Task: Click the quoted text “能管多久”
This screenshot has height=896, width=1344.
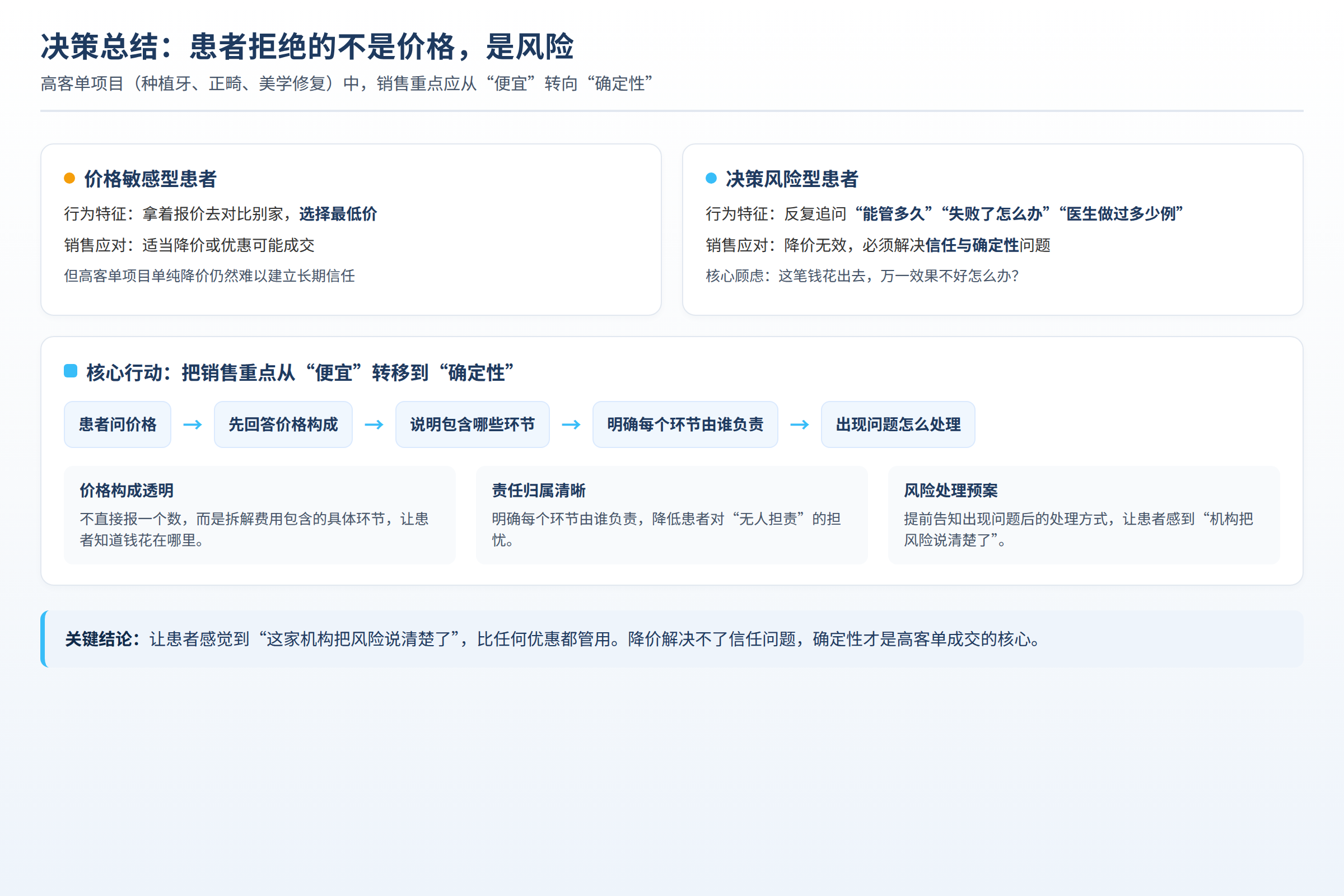Action: [x=894, y=214]
